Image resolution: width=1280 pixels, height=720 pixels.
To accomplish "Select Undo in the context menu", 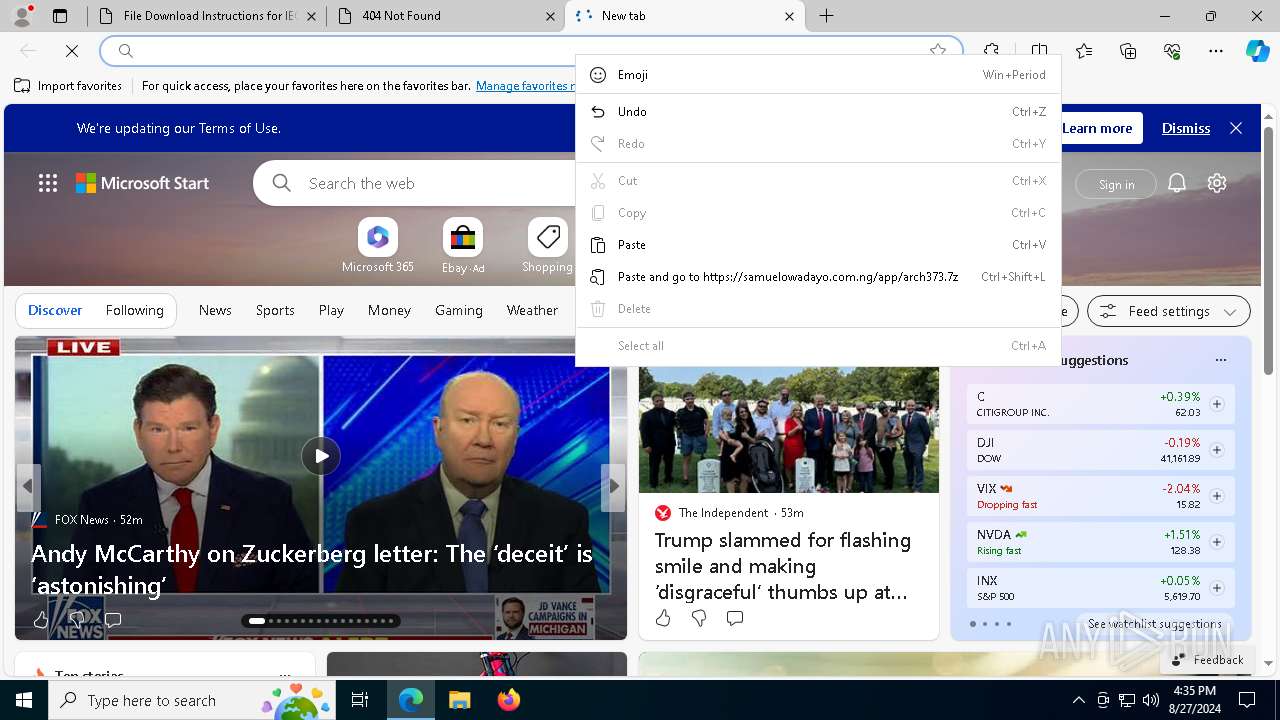I will (x=818, y=112).
